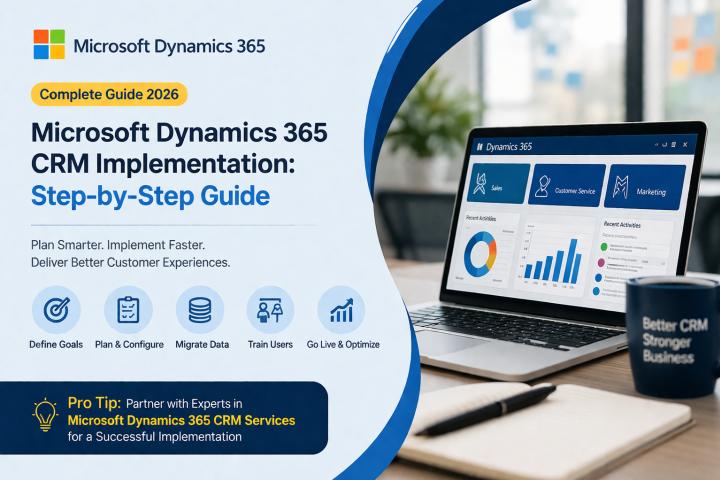Screen dimensions: 720x480
Task: Click the Microsoft Dynamics 365 header text
Action: point(170,45)
